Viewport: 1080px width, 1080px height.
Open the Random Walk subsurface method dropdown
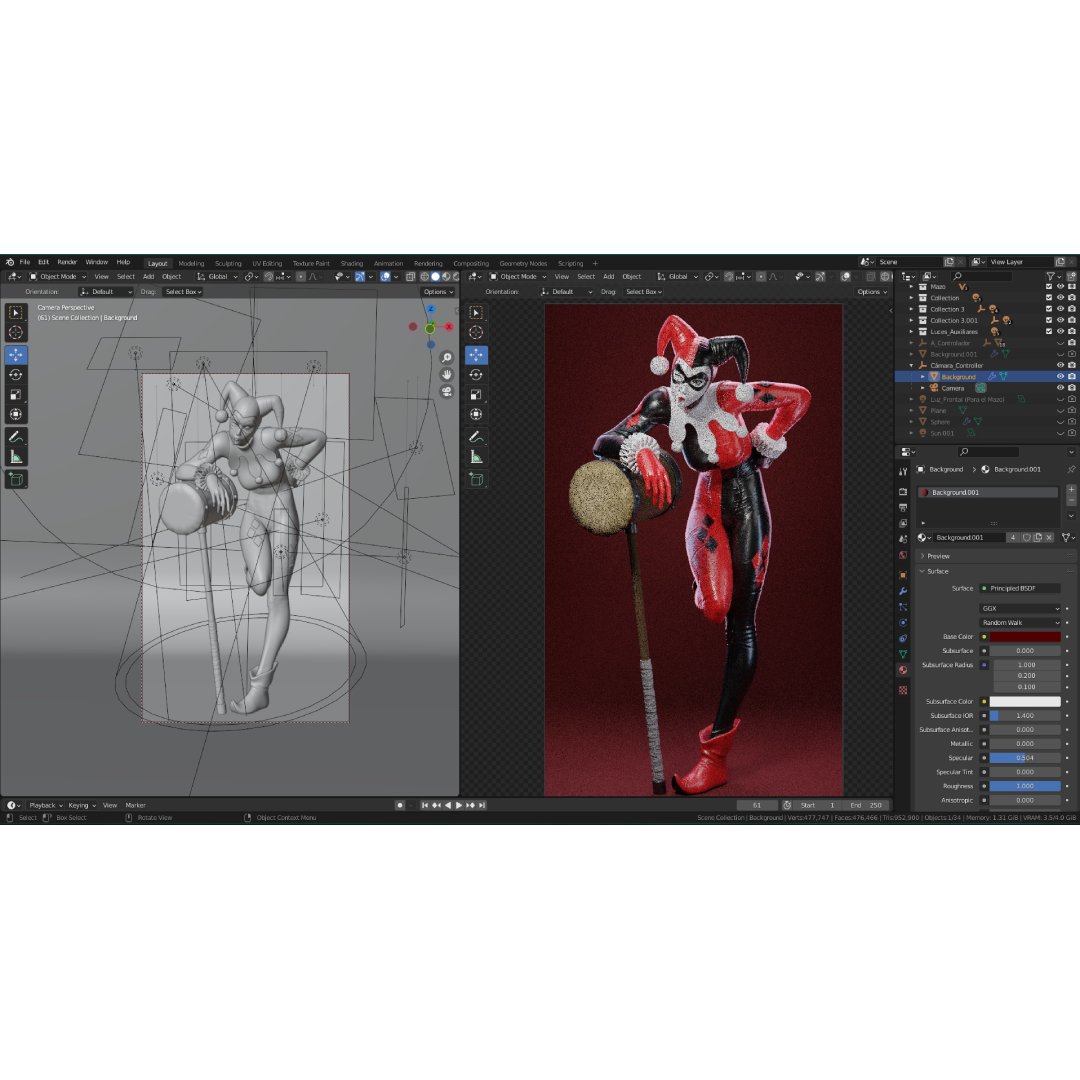click(x=1019, y=623)
